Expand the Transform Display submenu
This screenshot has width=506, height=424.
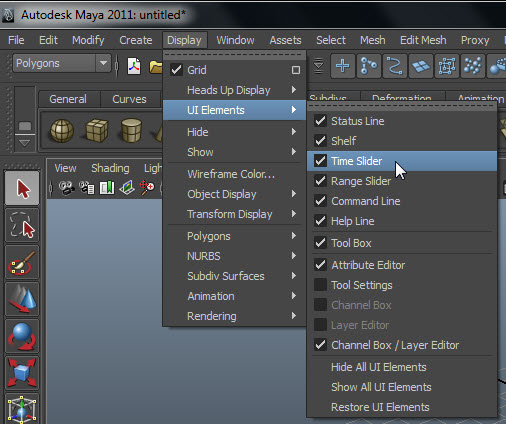(234, 214)
